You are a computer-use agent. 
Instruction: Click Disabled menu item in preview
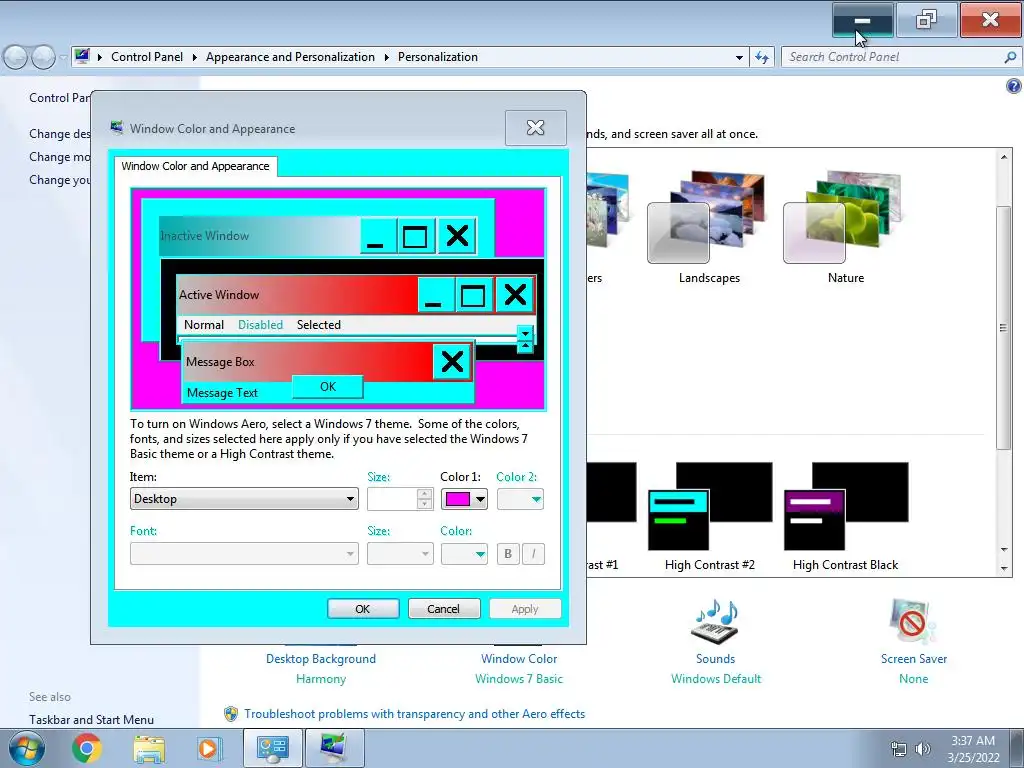click(260, 325)
